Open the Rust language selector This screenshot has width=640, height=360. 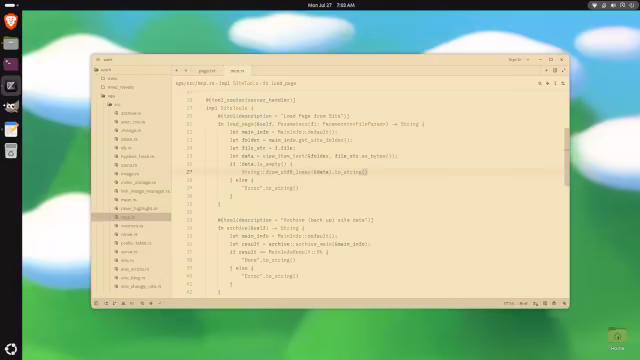pyautogui.click(x=524, y=303)
